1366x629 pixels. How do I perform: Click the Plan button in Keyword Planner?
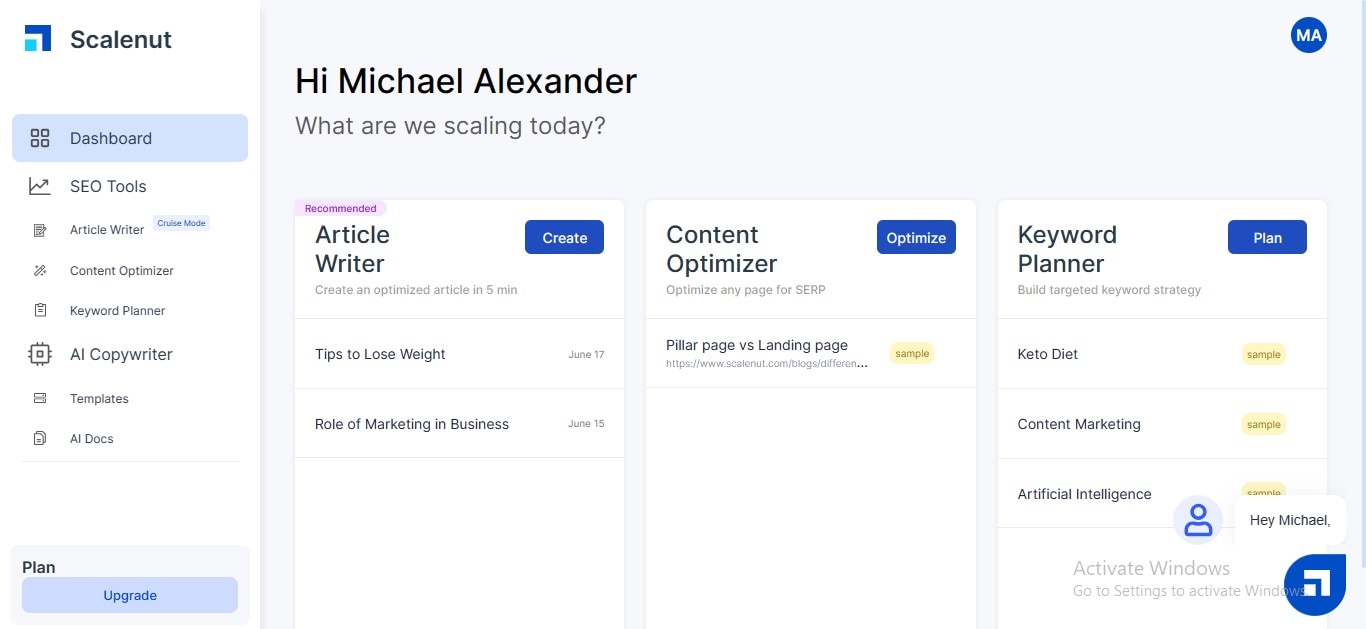point(1267,237)
